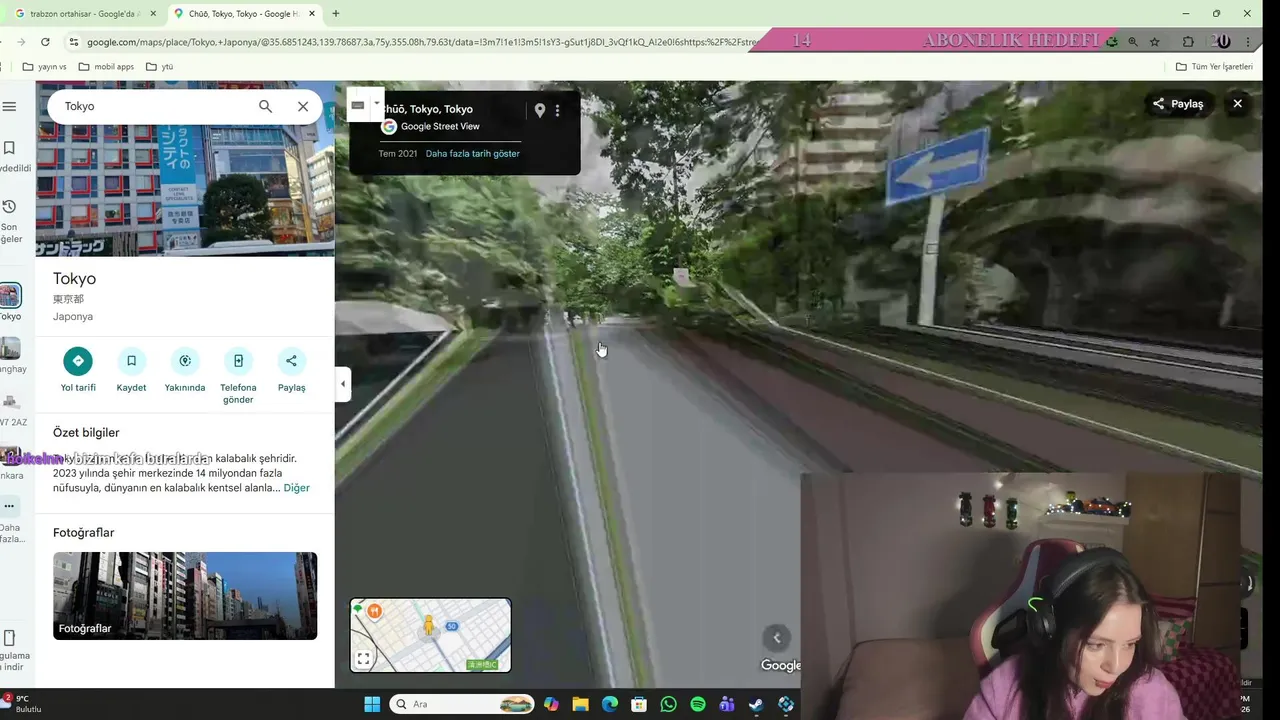Select the Chūō, Tokyo Google Maps tab
This screenshot has height=720, width=1280.
point(242,14)
